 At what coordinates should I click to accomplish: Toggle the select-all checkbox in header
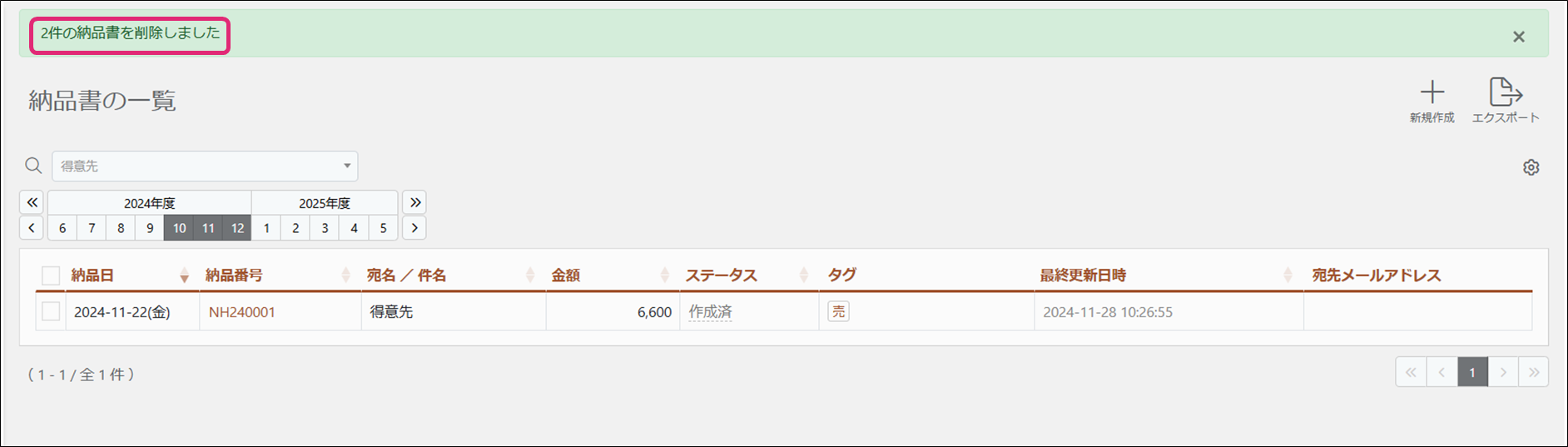click(x=51, y=276)
